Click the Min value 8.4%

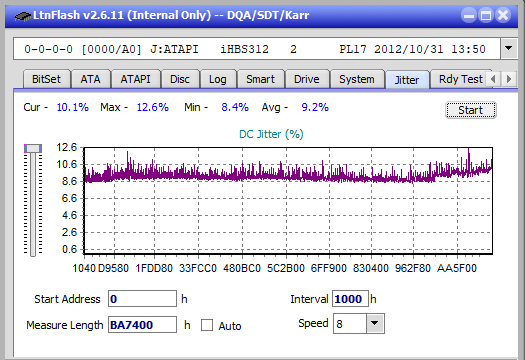pos(235,107)
